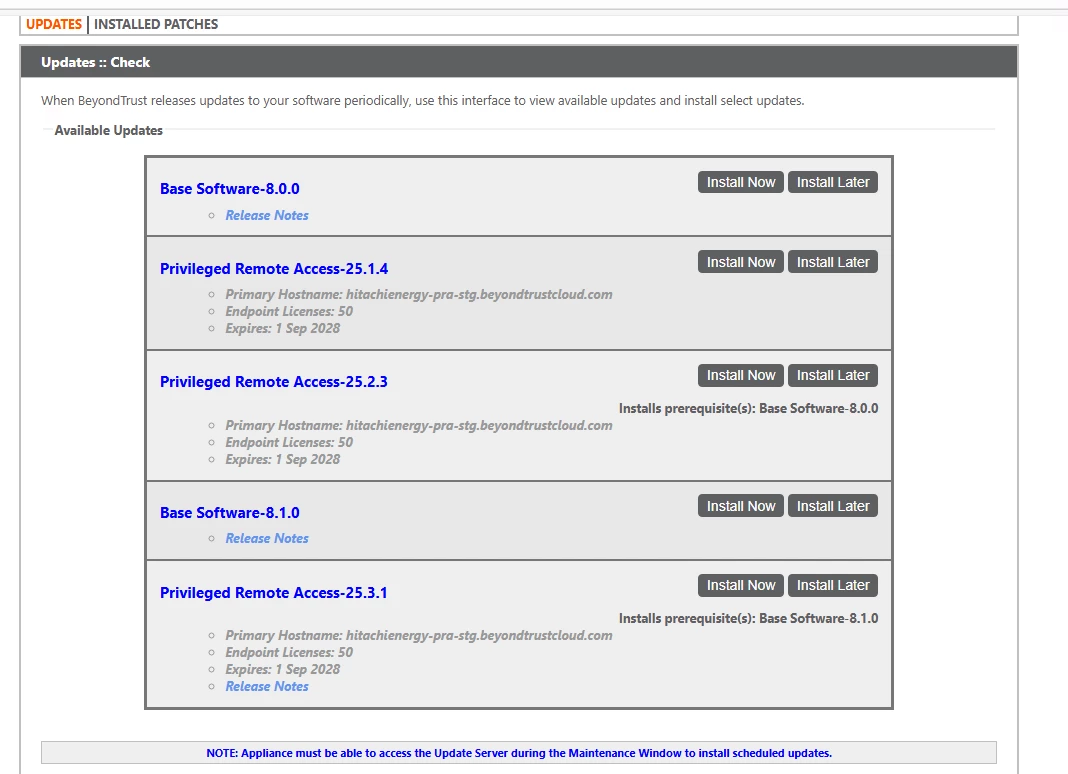Schedule Base Software-8.0.0 to install later
Viewport: 1068px width, 774px height.
[x=832, y=182]
